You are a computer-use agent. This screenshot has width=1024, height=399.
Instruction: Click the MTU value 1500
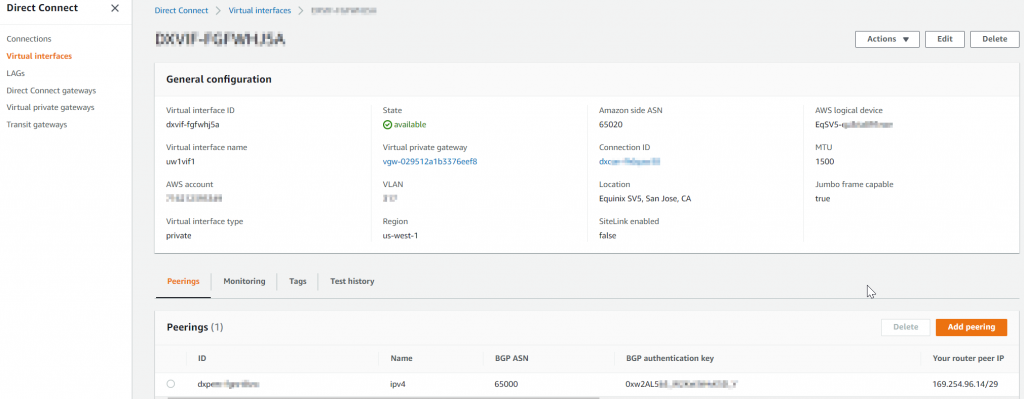pyautogui.click(x=825, y=161)
